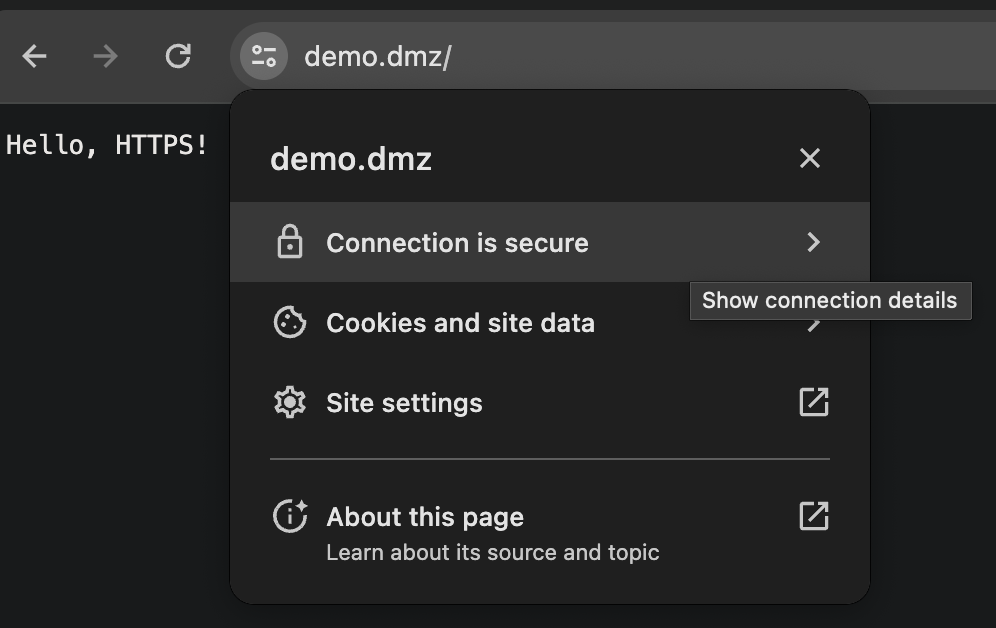Expand connection details with the chevron arrow

813,242
